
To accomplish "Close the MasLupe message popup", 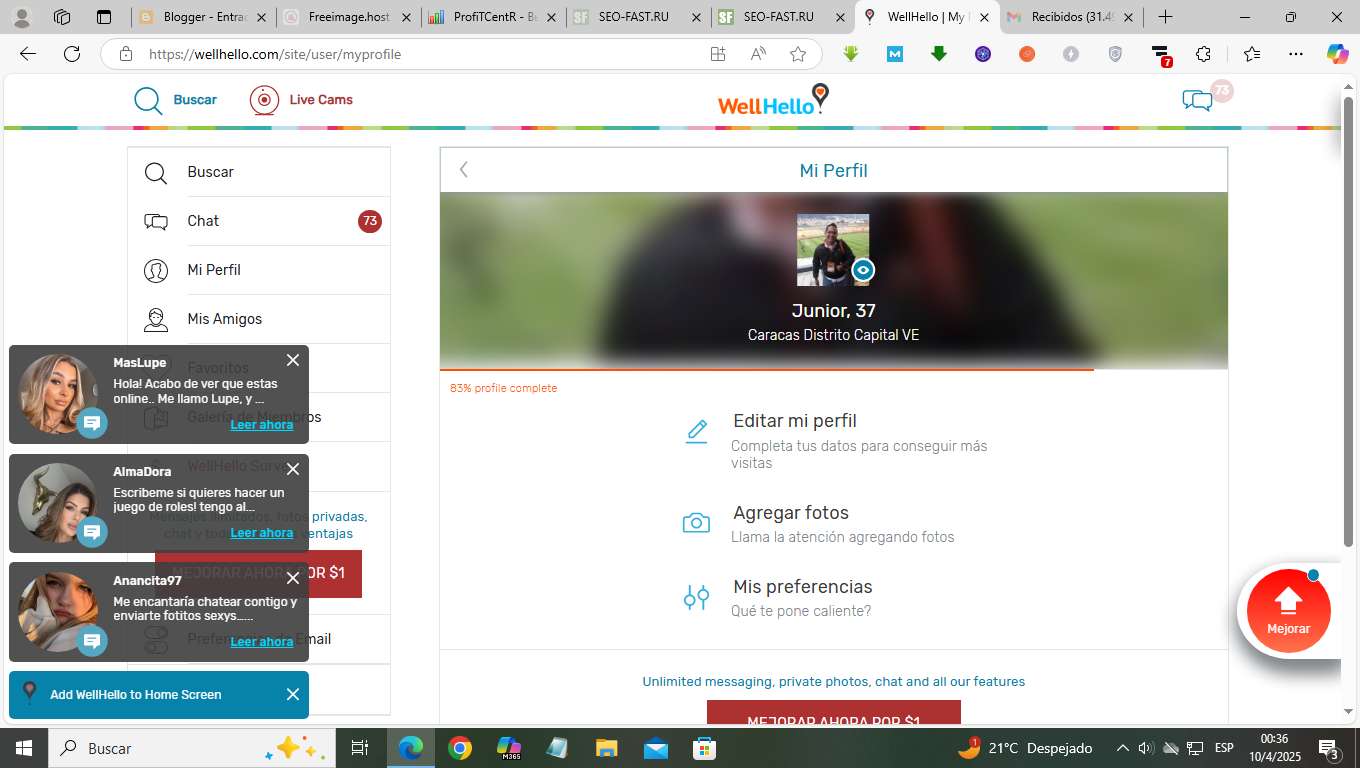I will (x=293, y=360).
